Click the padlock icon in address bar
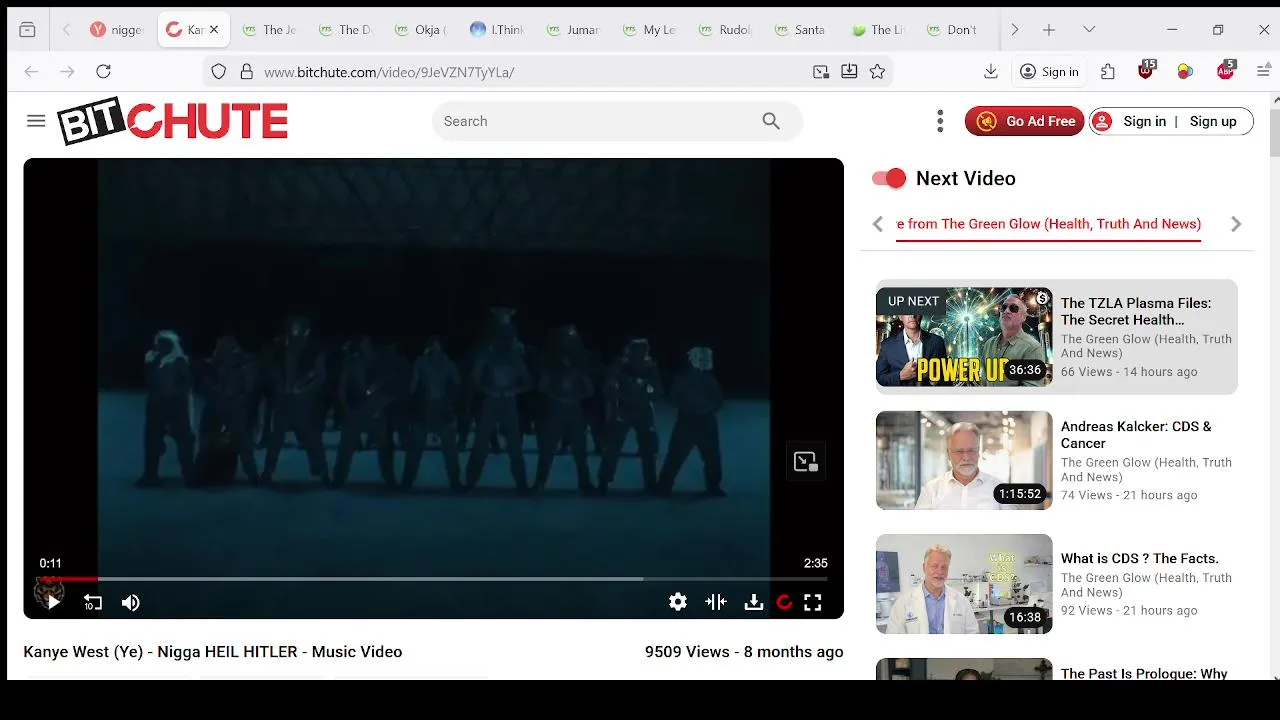Image resolution: width=1280 pixels, height=720 pixels. 246,71
